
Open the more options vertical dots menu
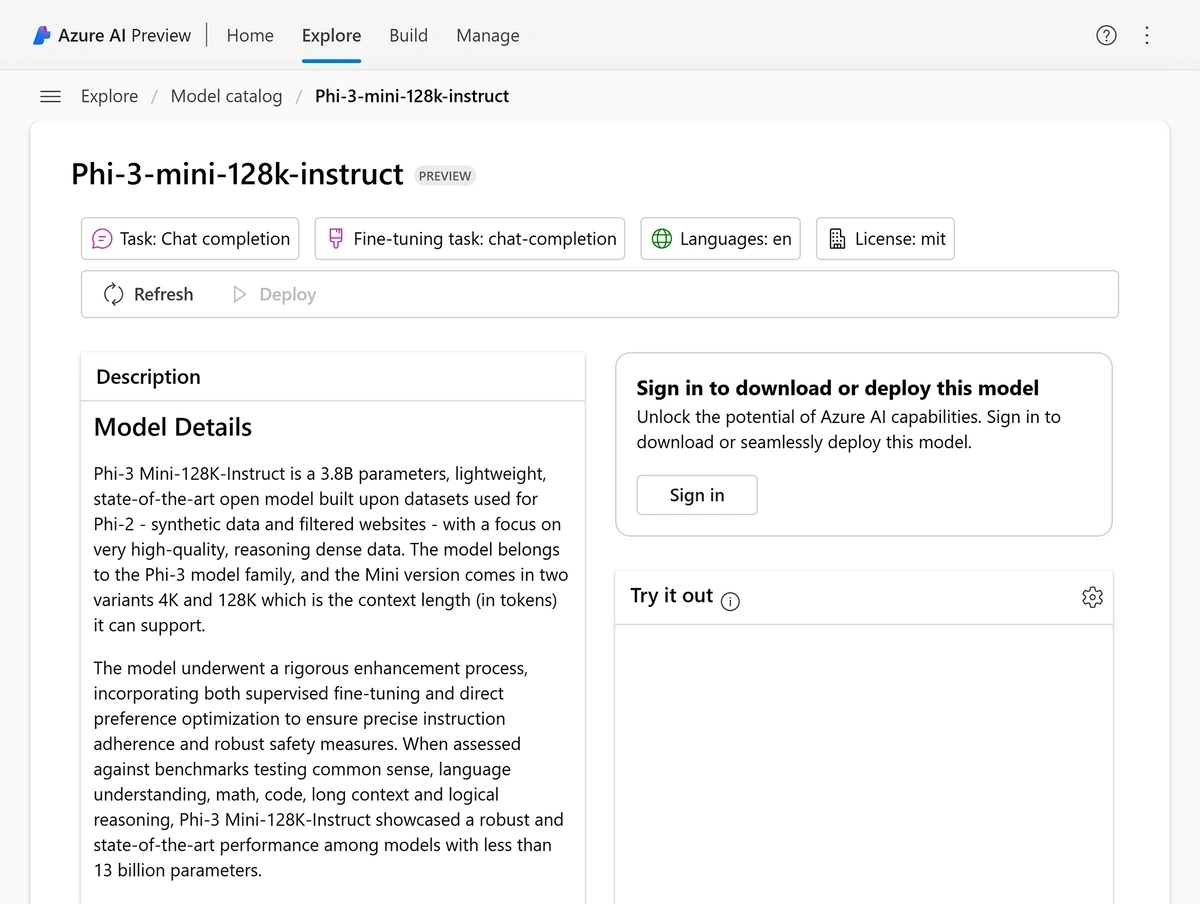click(1147, 35)
